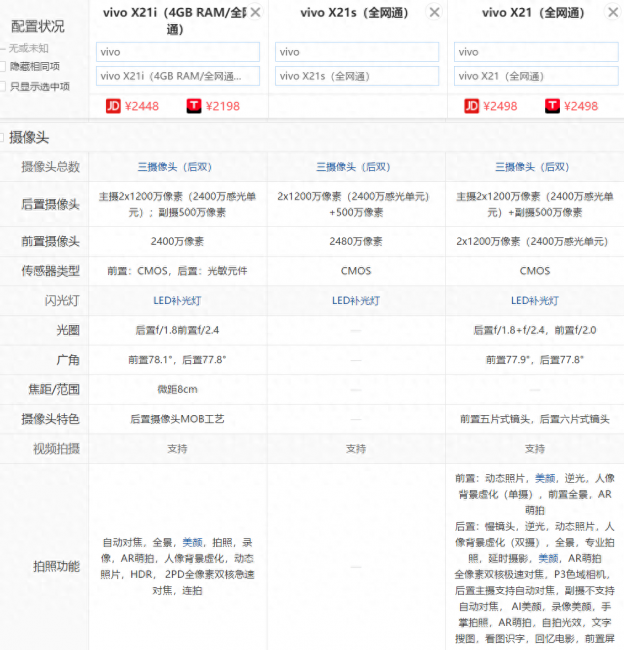Screen dimensions: 624x650
Task: Remove vivo X21 column with its close icon
Action: coord(613,12)
